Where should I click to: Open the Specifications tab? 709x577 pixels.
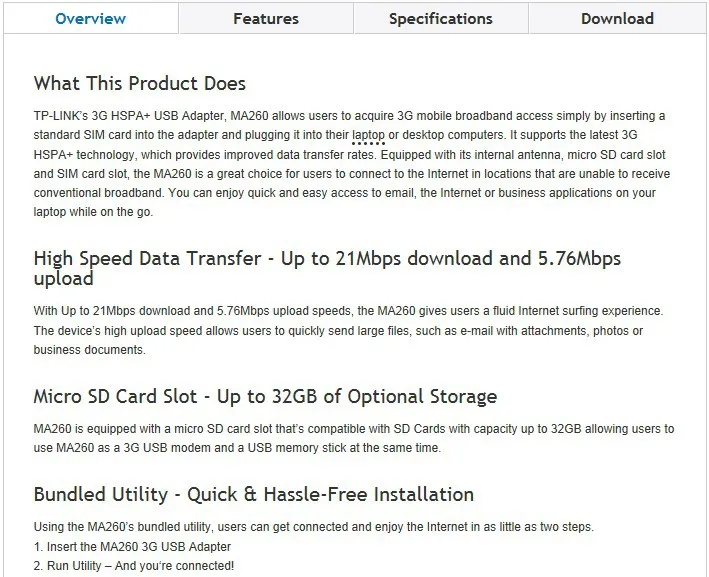coord(441,19)
